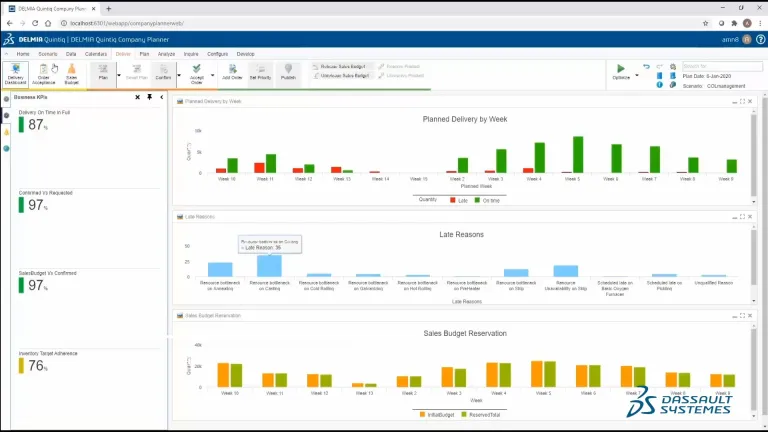Open the Sales Budget view
Screen dimensions: 768x432
click(x=72, y=74)
